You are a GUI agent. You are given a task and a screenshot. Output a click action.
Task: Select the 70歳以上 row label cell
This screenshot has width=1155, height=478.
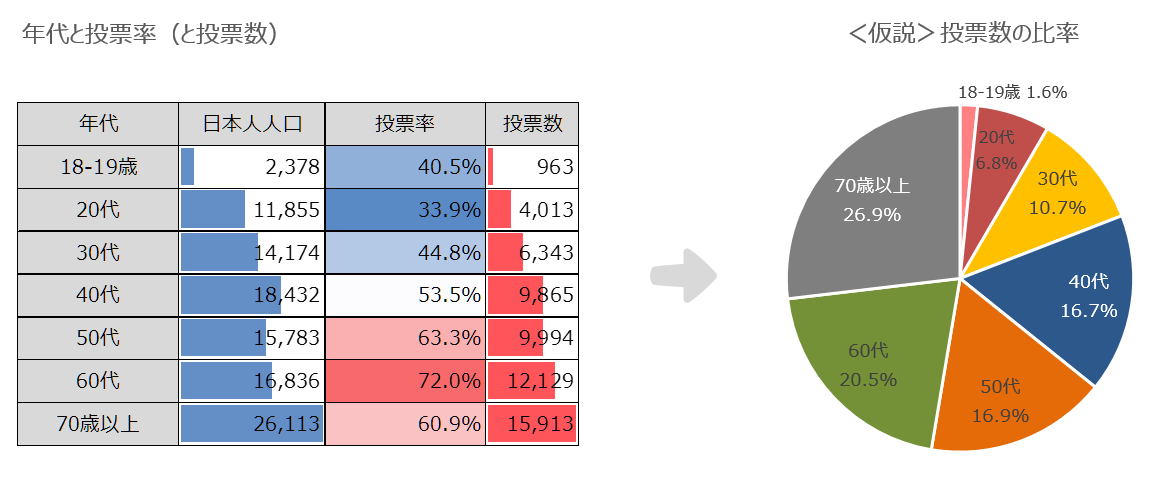tap(98, 424)
